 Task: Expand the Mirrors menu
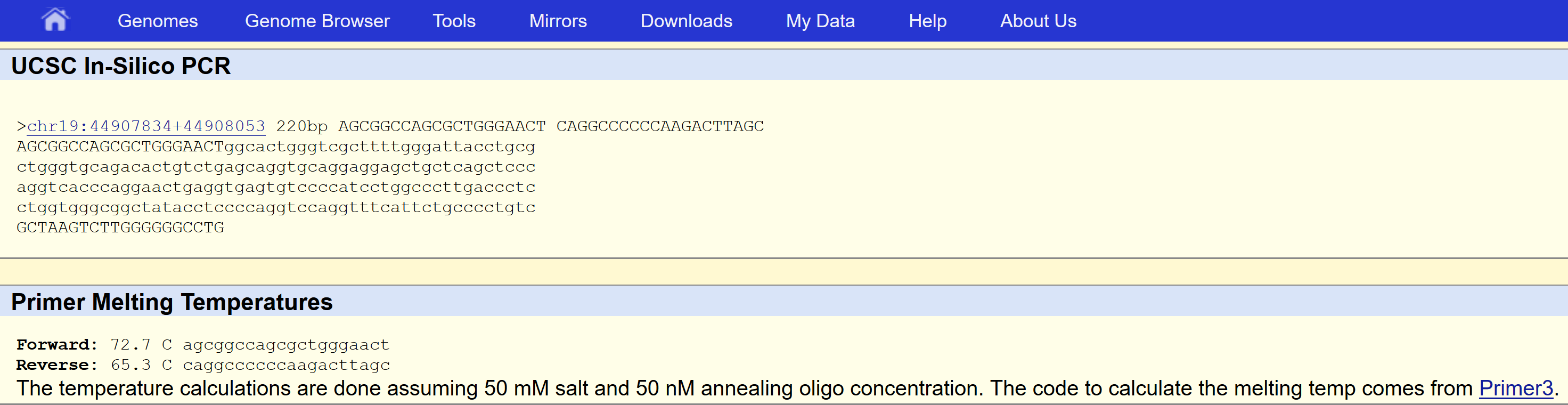pos(558,21)
